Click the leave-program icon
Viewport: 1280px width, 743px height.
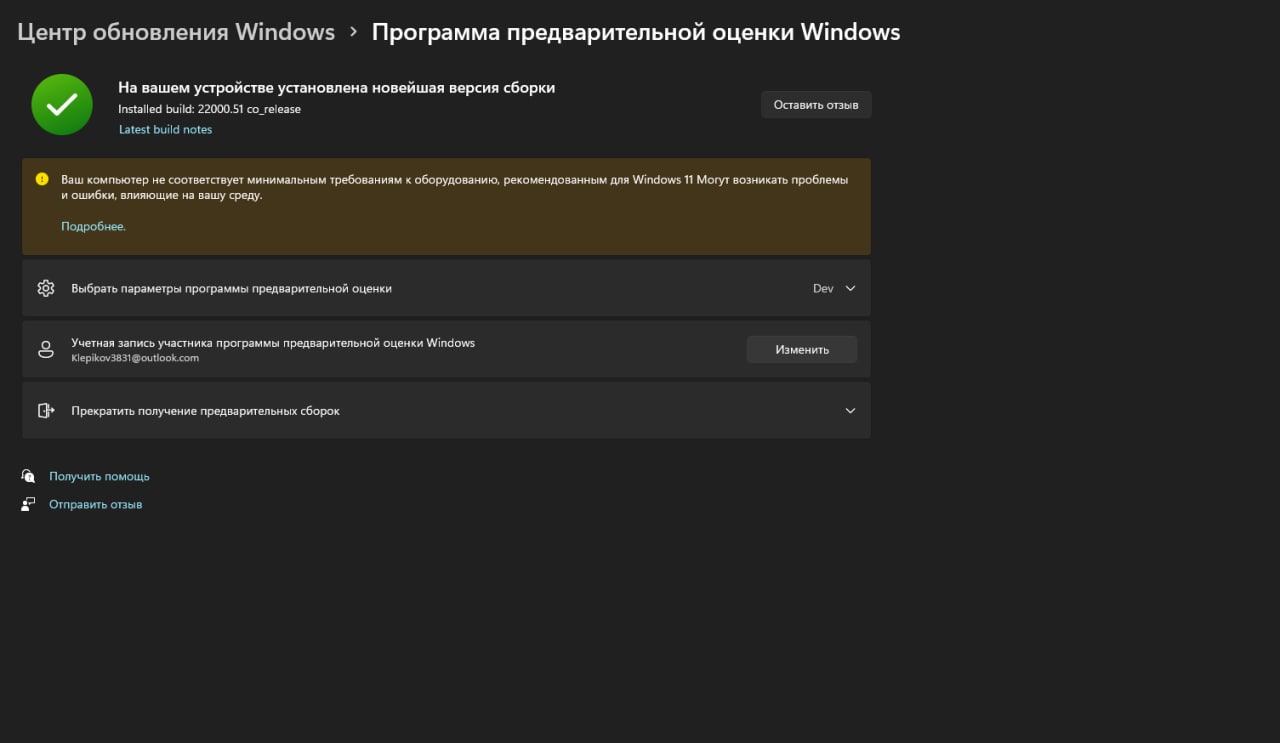(x=46, y=410)
